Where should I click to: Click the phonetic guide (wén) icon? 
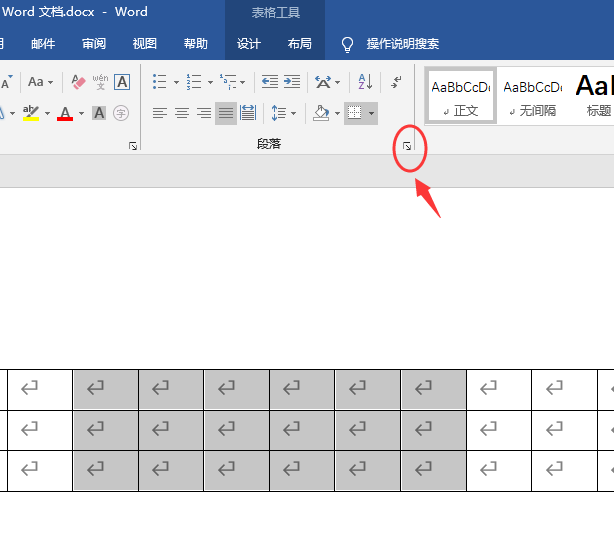[100, 82]
